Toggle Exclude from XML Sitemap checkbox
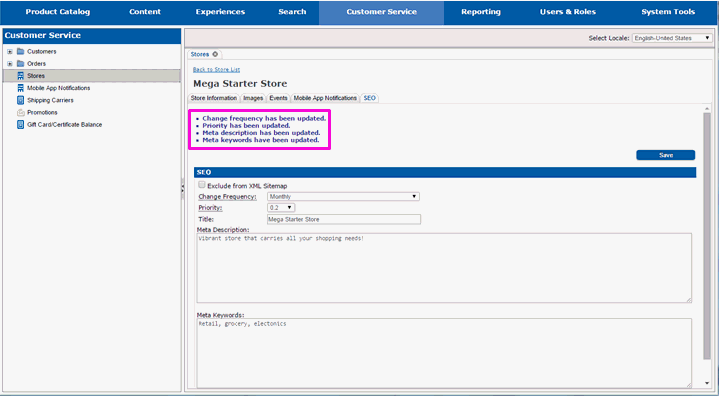 (x=201, y=185)
